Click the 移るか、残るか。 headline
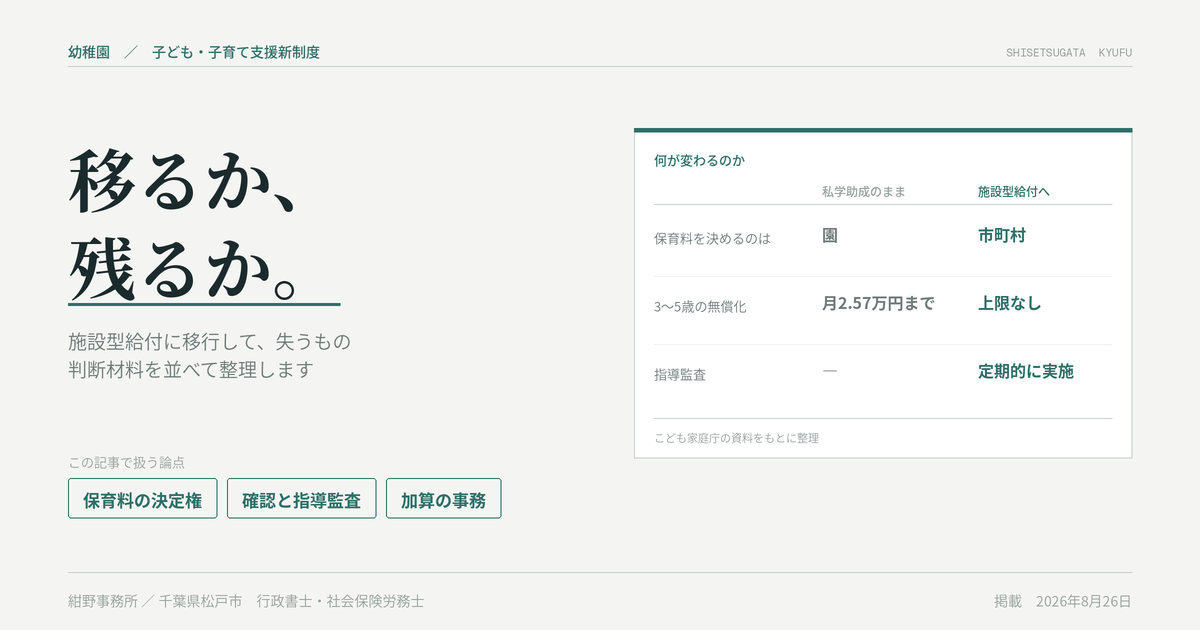The width and height of the screenshot is (1200, 630). click(185, 226)
